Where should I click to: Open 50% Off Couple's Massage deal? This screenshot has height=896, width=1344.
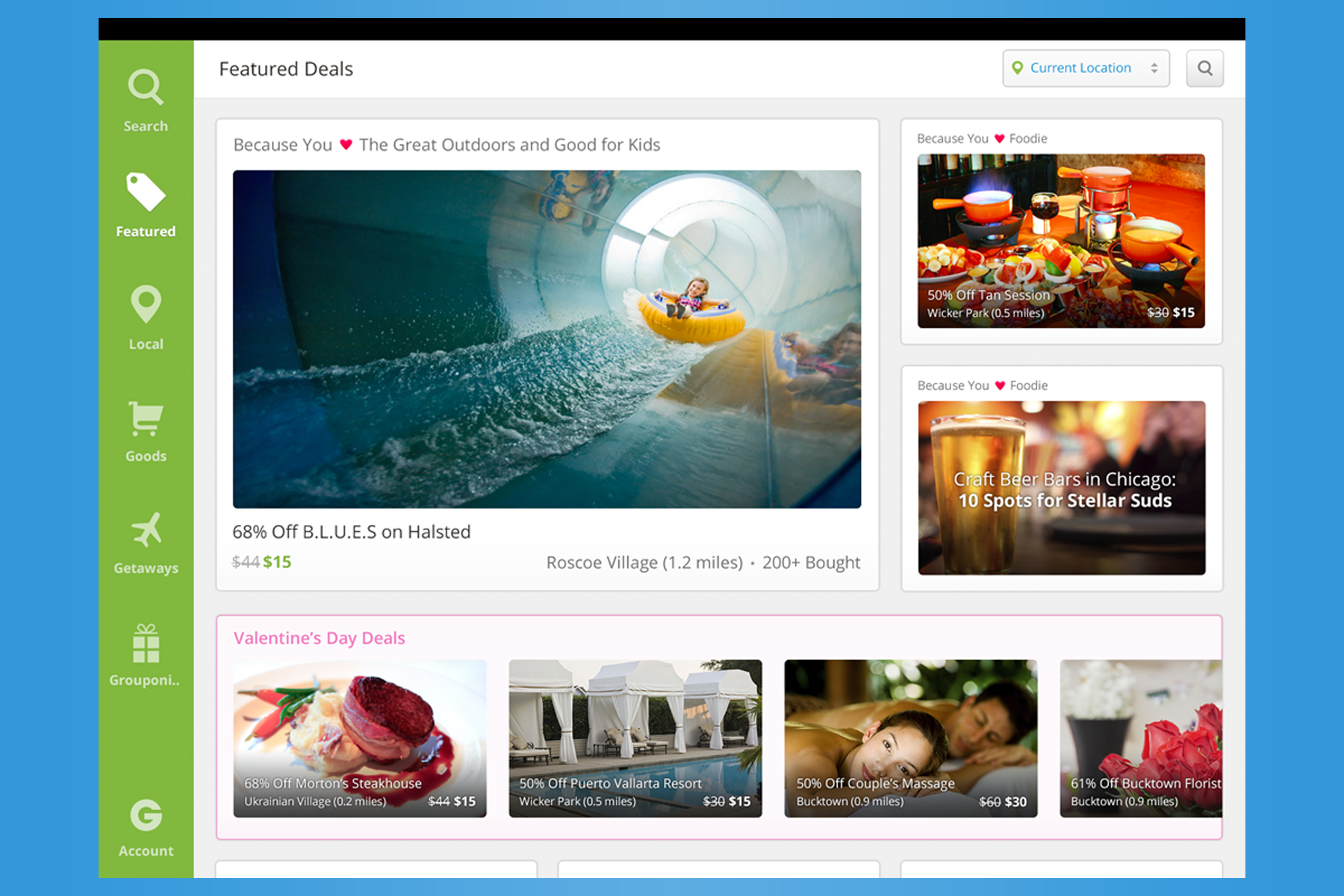point(911,738)
